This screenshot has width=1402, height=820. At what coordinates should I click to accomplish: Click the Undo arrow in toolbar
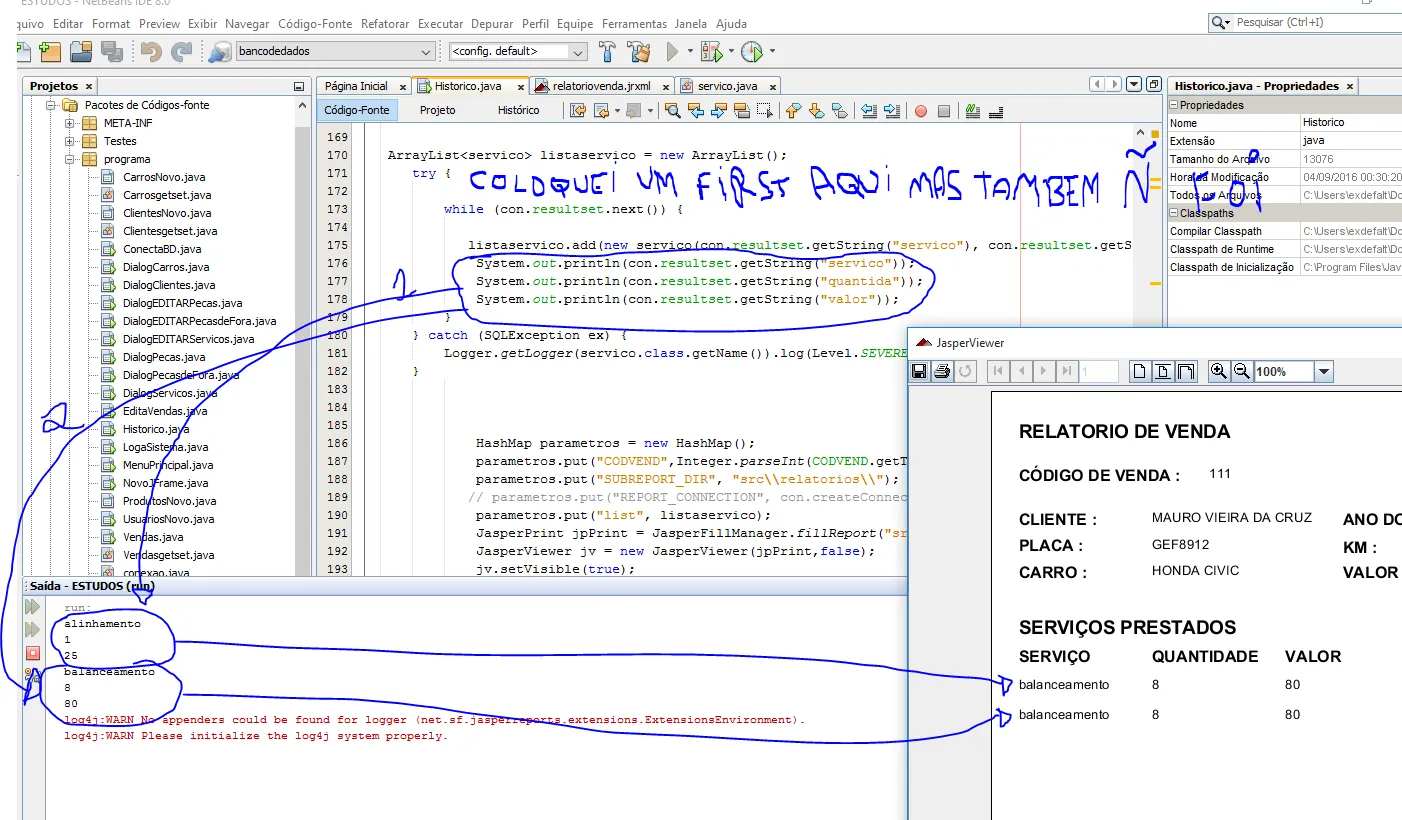pos(151,51)
